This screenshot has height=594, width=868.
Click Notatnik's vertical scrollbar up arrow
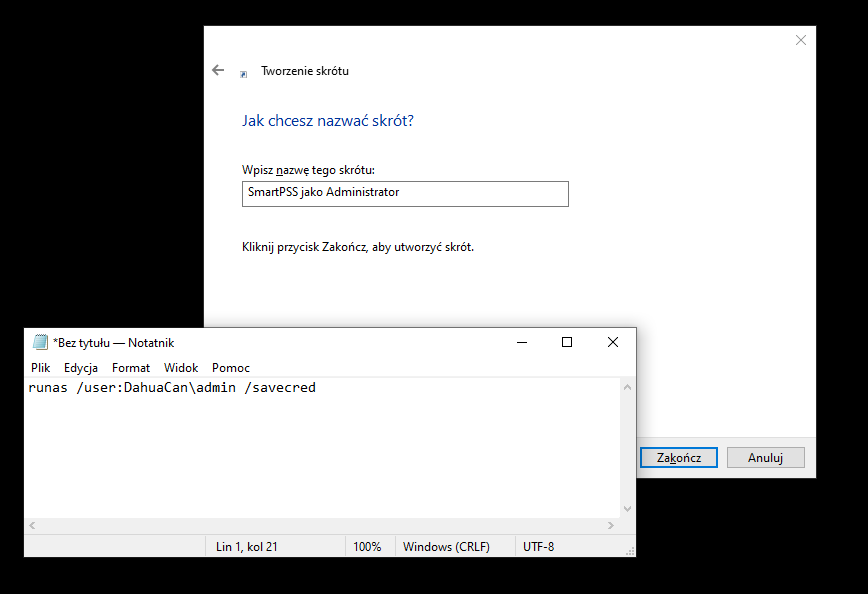(627, 386)
